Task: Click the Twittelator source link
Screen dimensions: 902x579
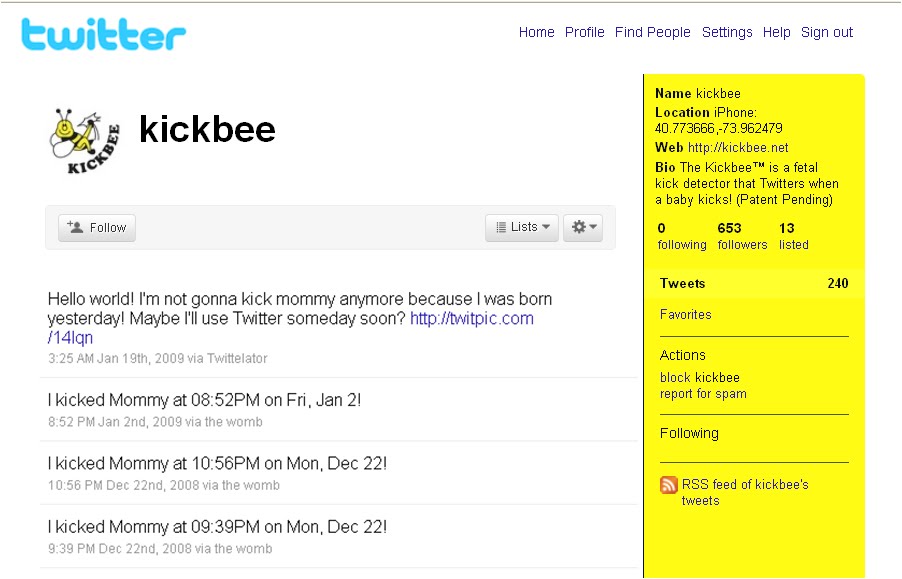Action: tap(237, 358)
